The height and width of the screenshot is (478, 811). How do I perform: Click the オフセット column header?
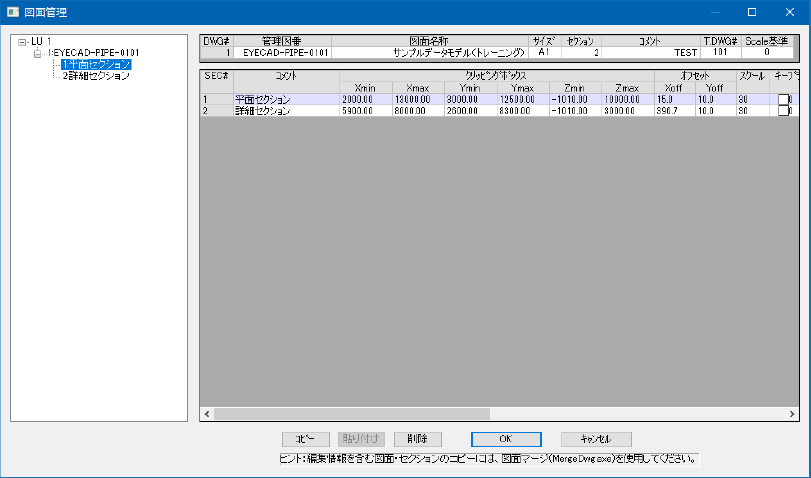(695, 76)
